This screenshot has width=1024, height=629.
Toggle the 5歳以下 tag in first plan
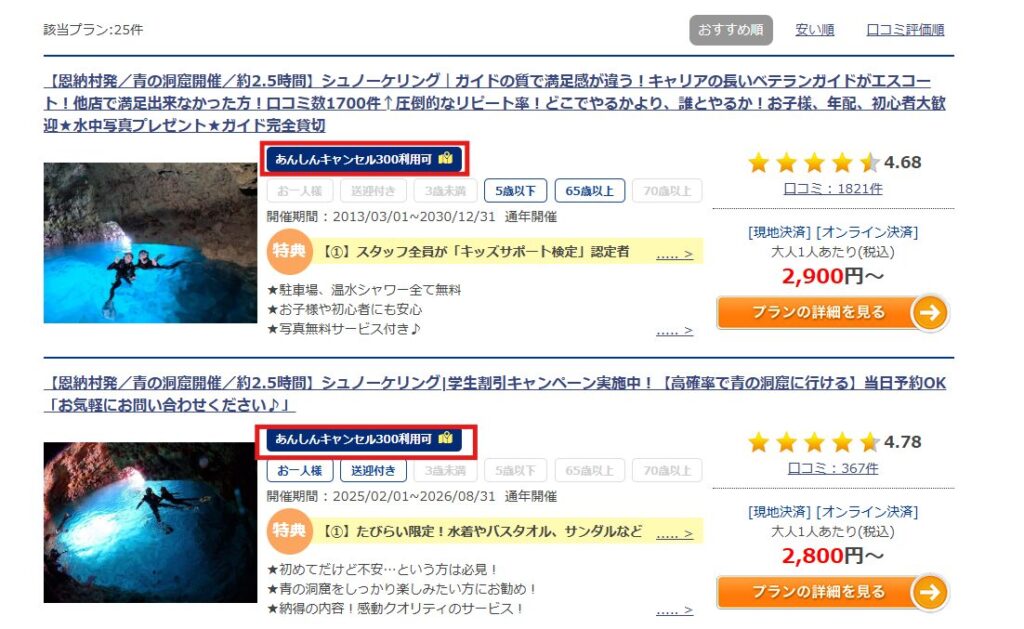coord(515,191)
